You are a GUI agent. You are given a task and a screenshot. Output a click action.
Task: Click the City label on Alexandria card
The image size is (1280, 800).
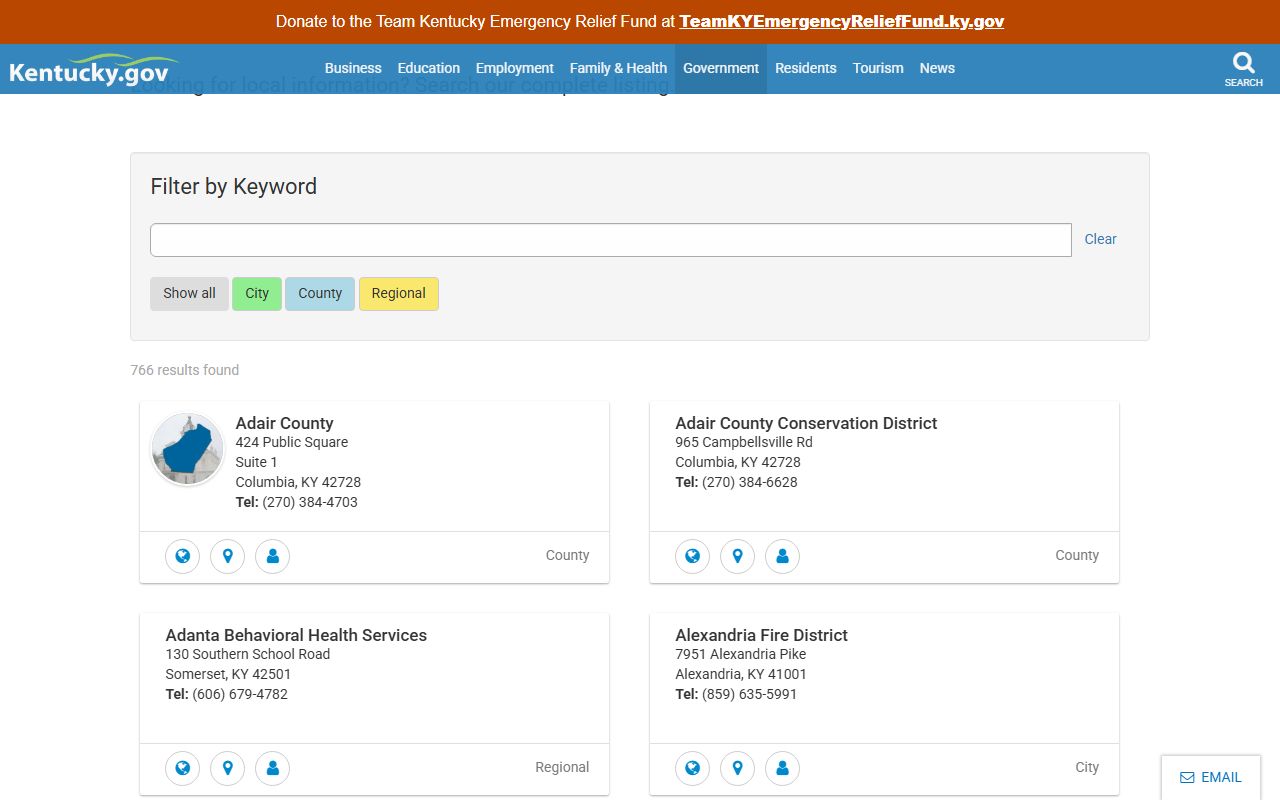(x=1087, y=767)
